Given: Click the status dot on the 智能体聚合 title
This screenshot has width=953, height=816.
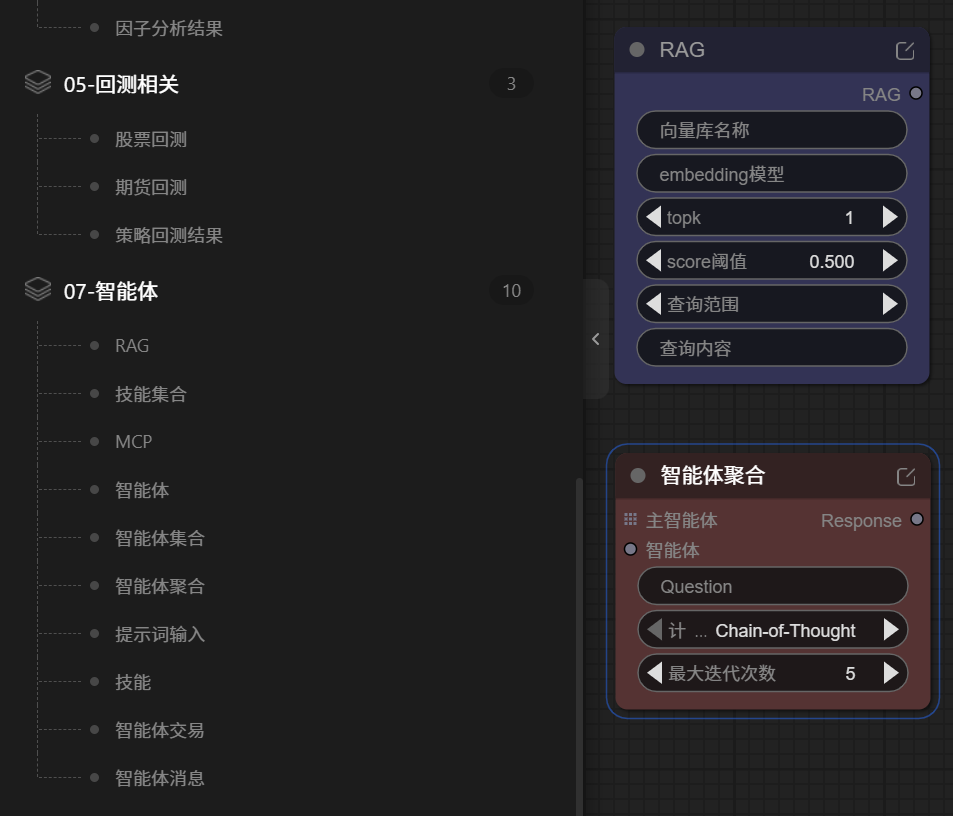Looking at the screenshot, I should [x=637, y=475].
